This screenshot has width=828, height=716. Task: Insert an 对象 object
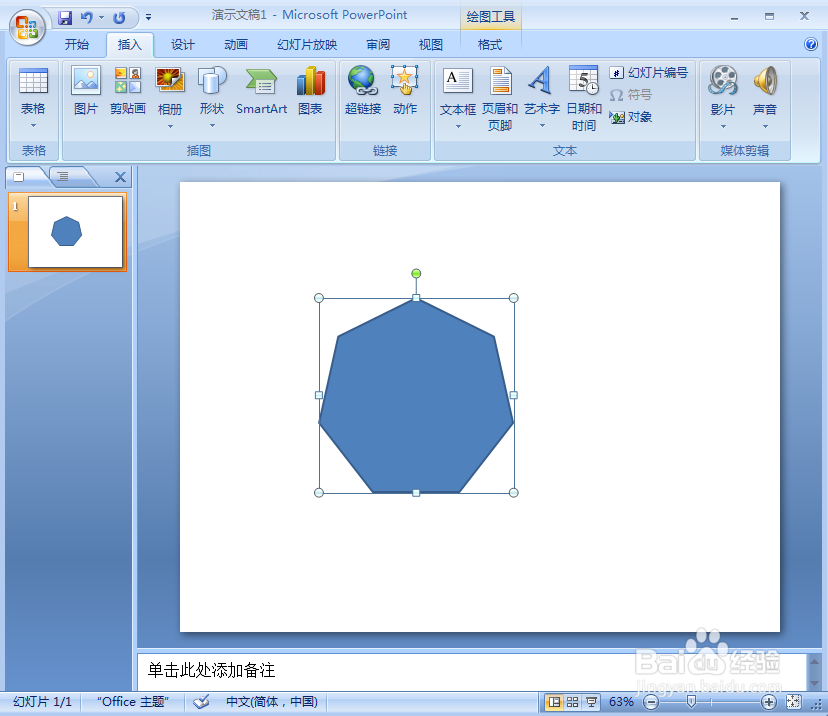[x=631, y=117]
